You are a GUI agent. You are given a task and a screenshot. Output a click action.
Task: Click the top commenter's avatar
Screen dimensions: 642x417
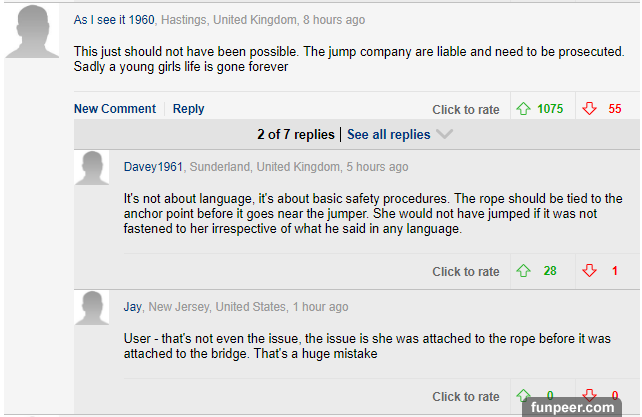click(x=31, y=31)
